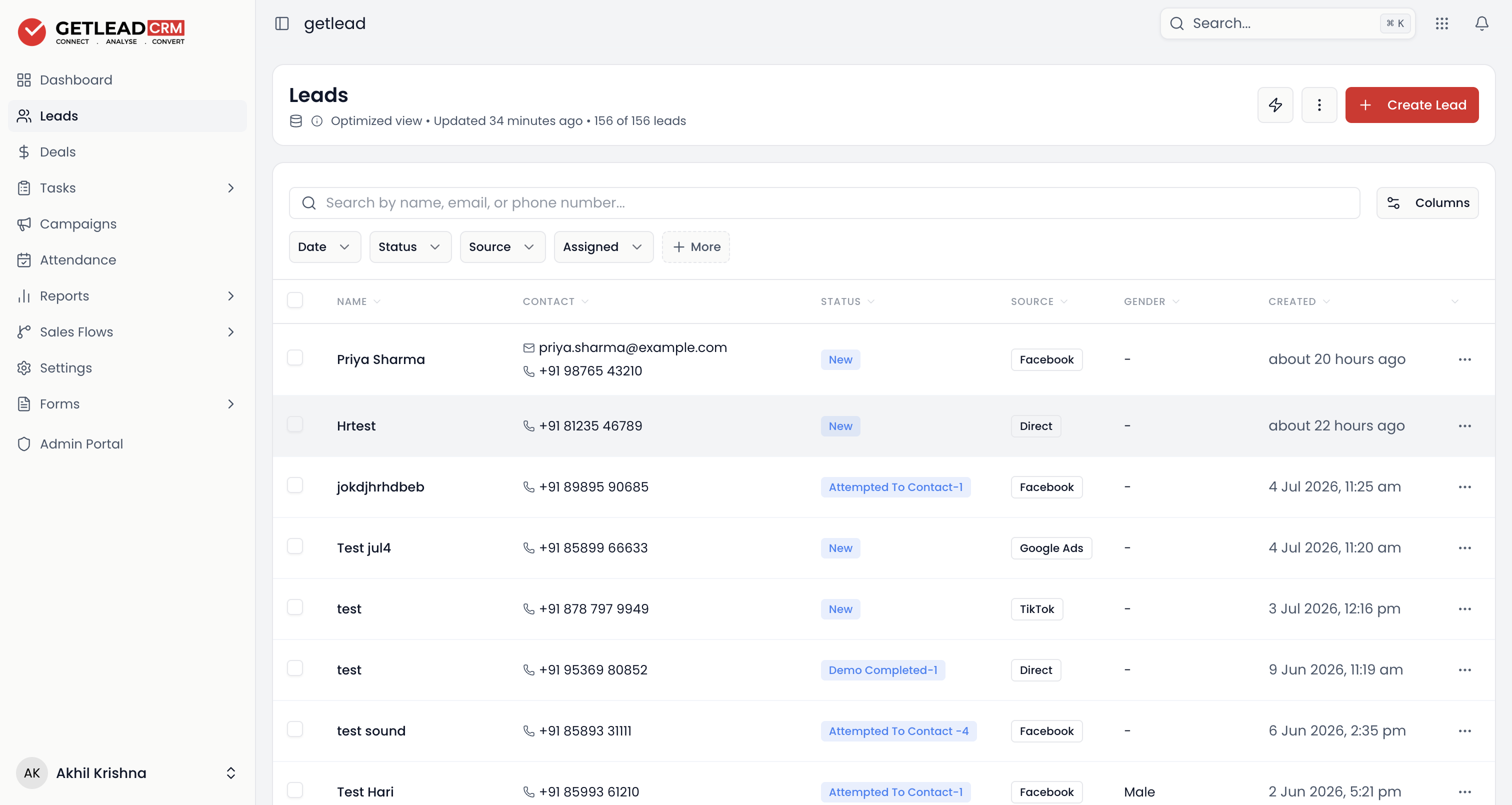Screen dimensions: 1512x805
Task: Toggle the sidebar panel icon
Action: [281, 23]
